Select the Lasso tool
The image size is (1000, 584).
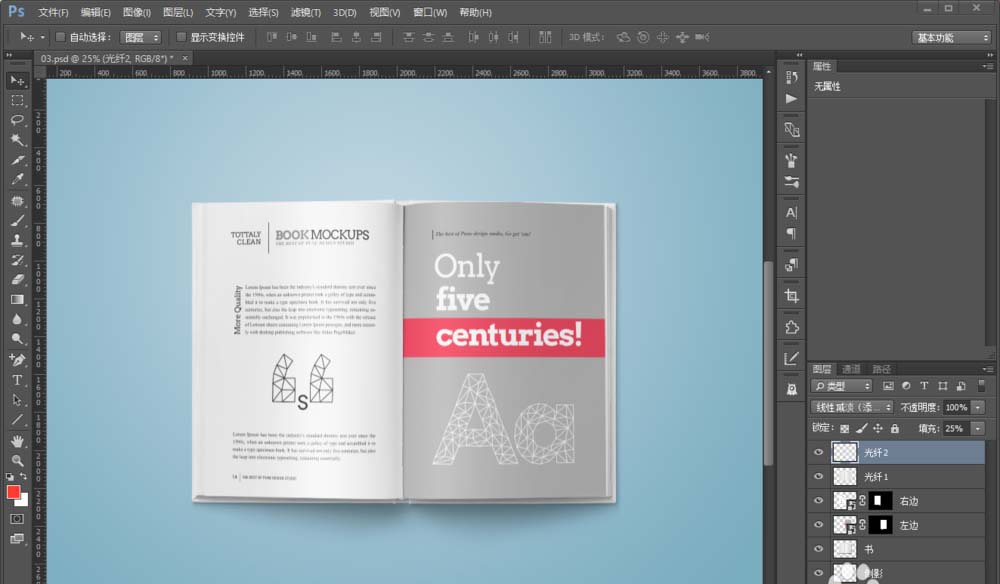click(18, 120)
